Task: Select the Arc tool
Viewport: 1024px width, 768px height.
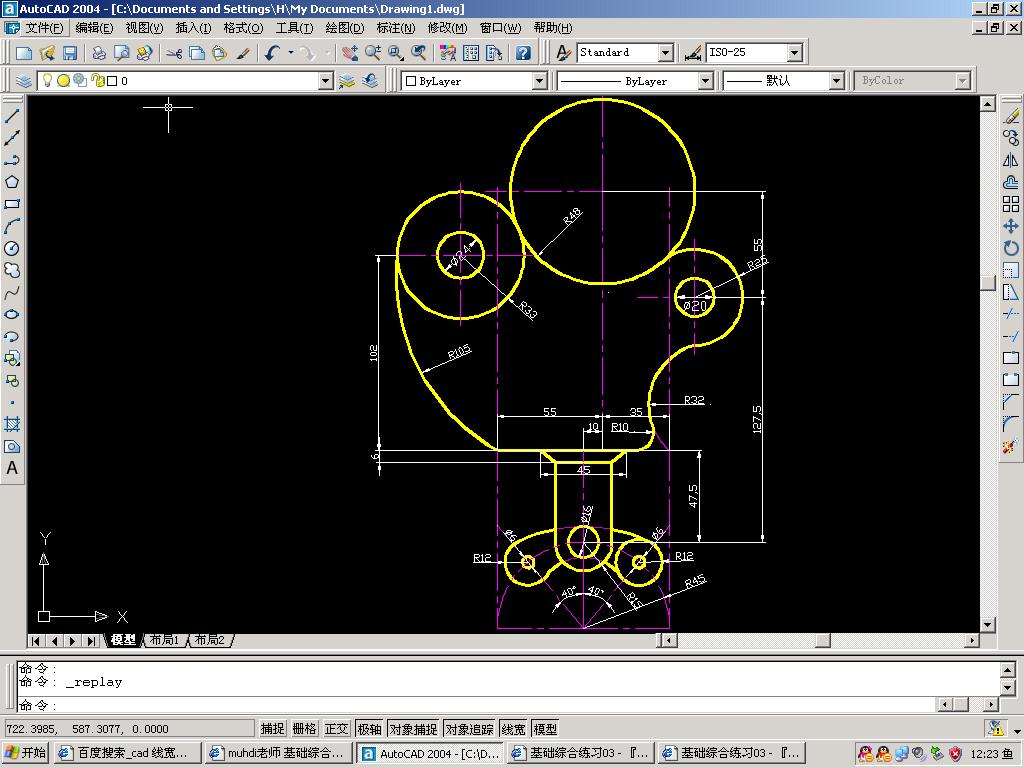Action: (12, 226)
